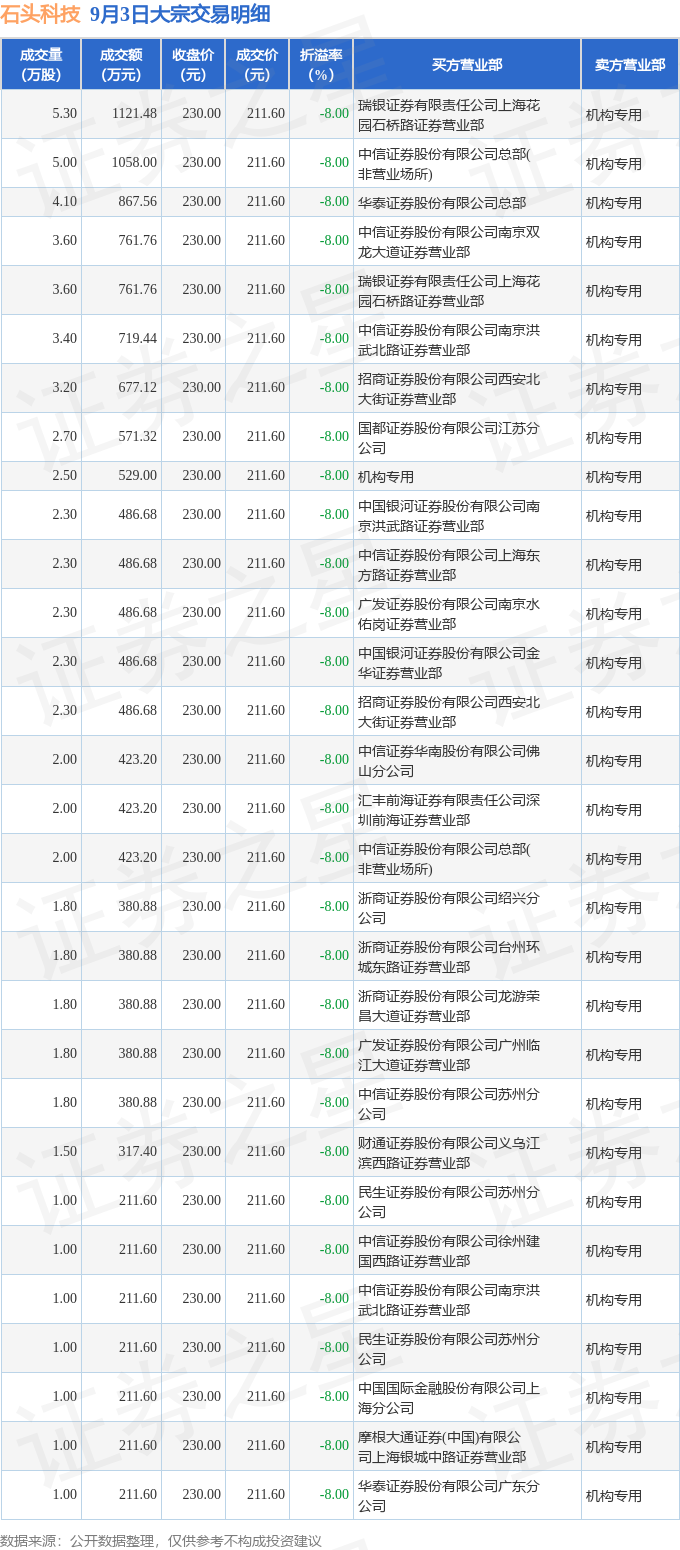Click the 成交额(万元) column header
The image size is (680, 1550).
pos(121,65)
